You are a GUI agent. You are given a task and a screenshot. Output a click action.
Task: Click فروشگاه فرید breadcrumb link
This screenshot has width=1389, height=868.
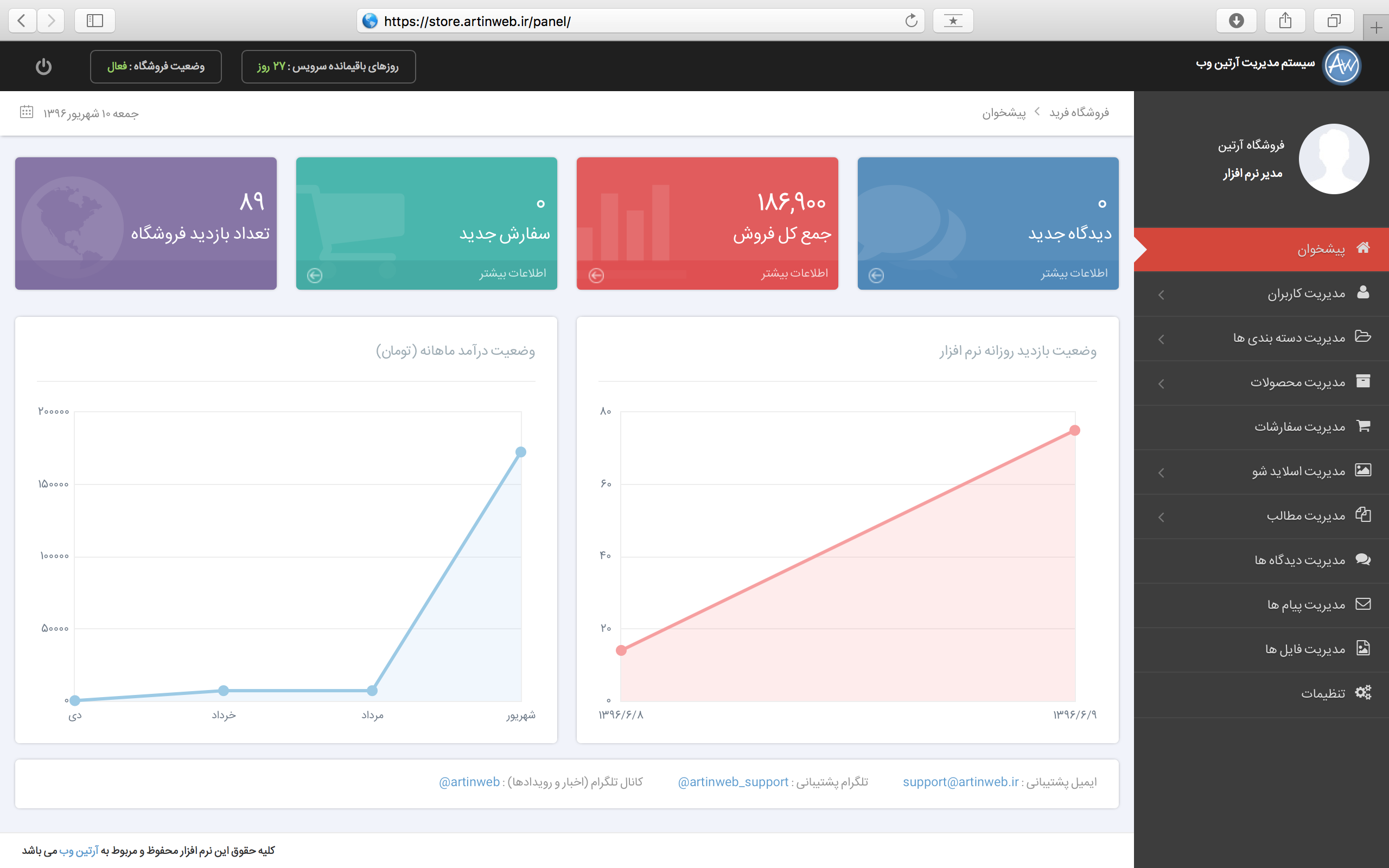1079,112
